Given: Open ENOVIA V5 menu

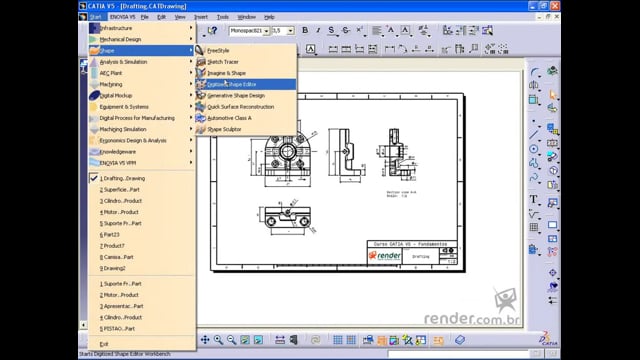Looking at the screenshot, I should coord(122,17).
